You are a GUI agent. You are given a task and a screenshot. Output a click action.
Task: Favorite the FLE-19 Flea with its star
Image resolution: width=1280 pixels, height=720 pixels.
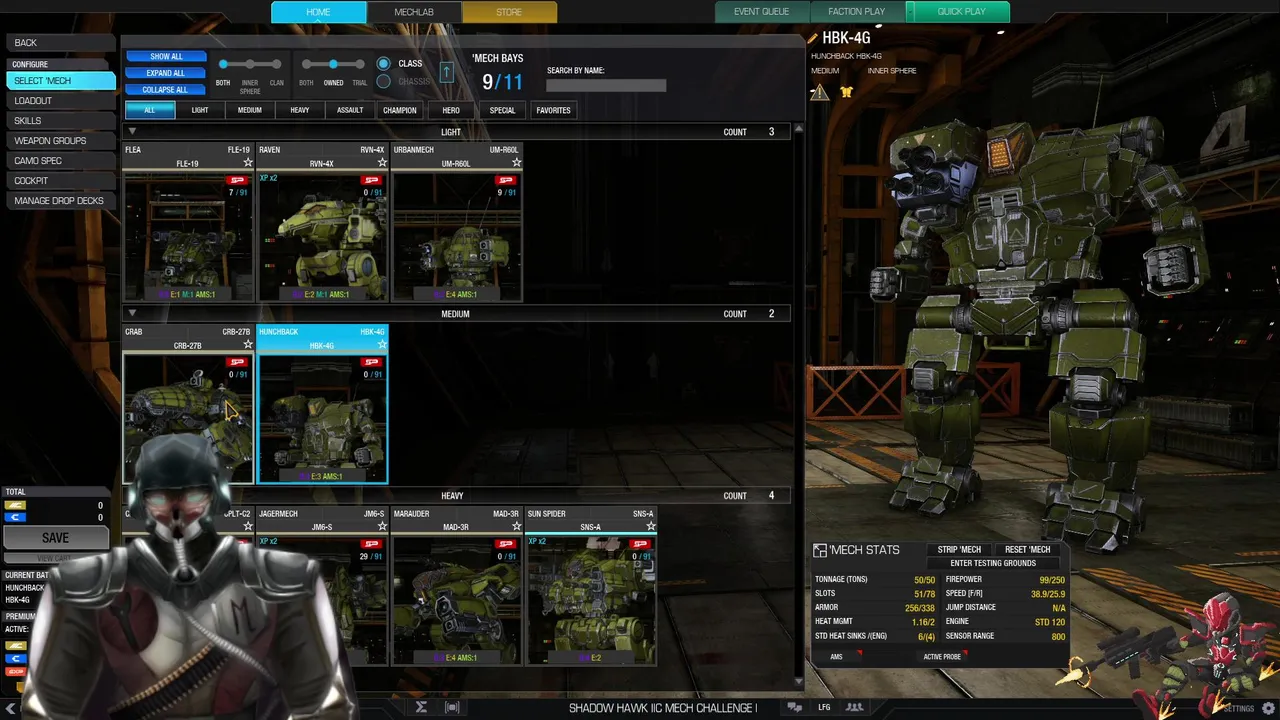click(247, 162)
